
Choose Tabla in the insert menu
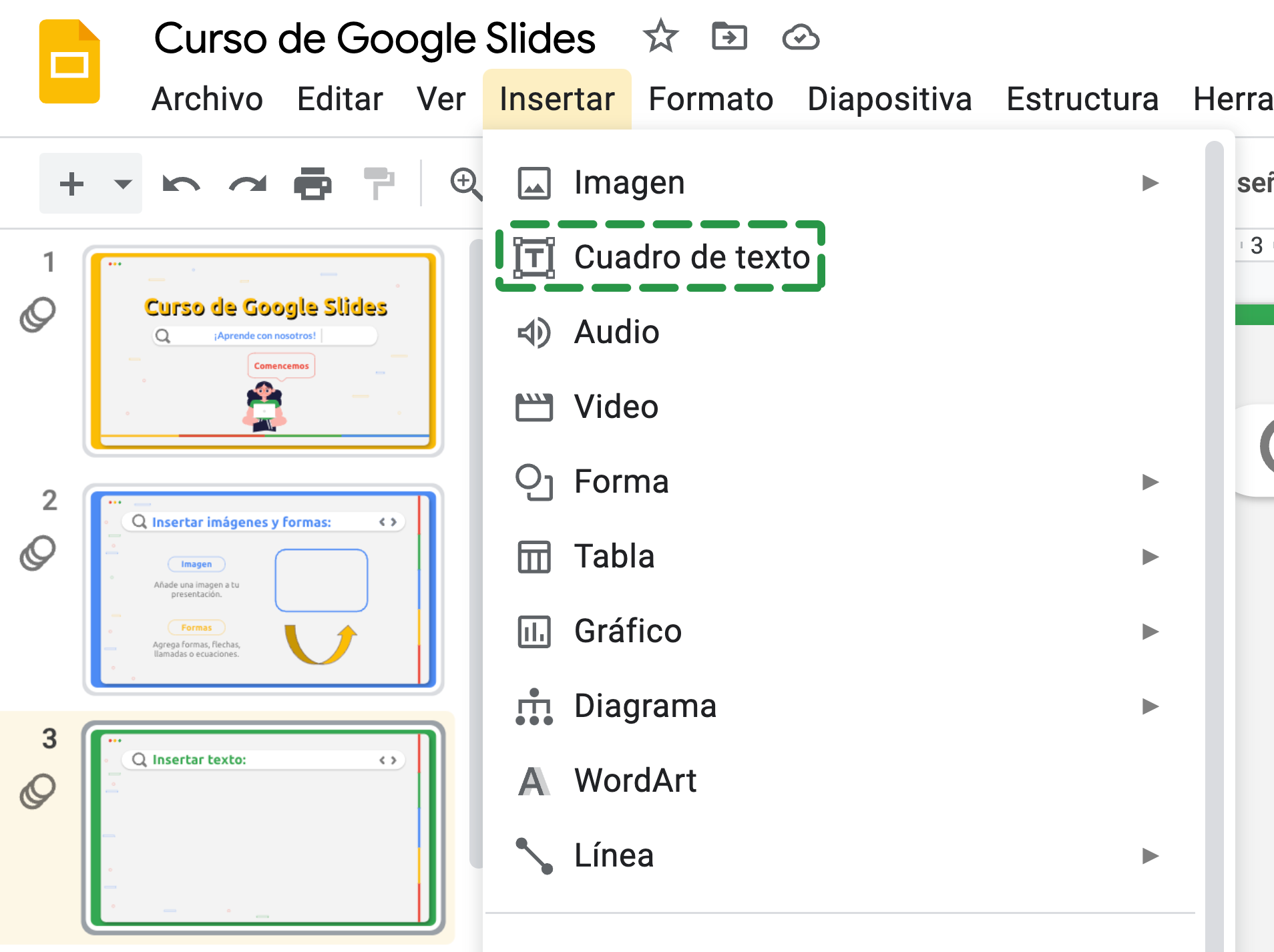843,557
